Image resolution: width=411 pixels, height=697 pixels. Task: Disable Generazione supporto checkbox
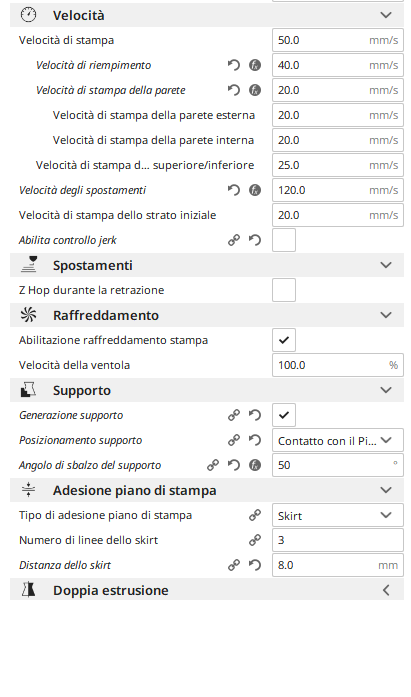click(284, 415)
